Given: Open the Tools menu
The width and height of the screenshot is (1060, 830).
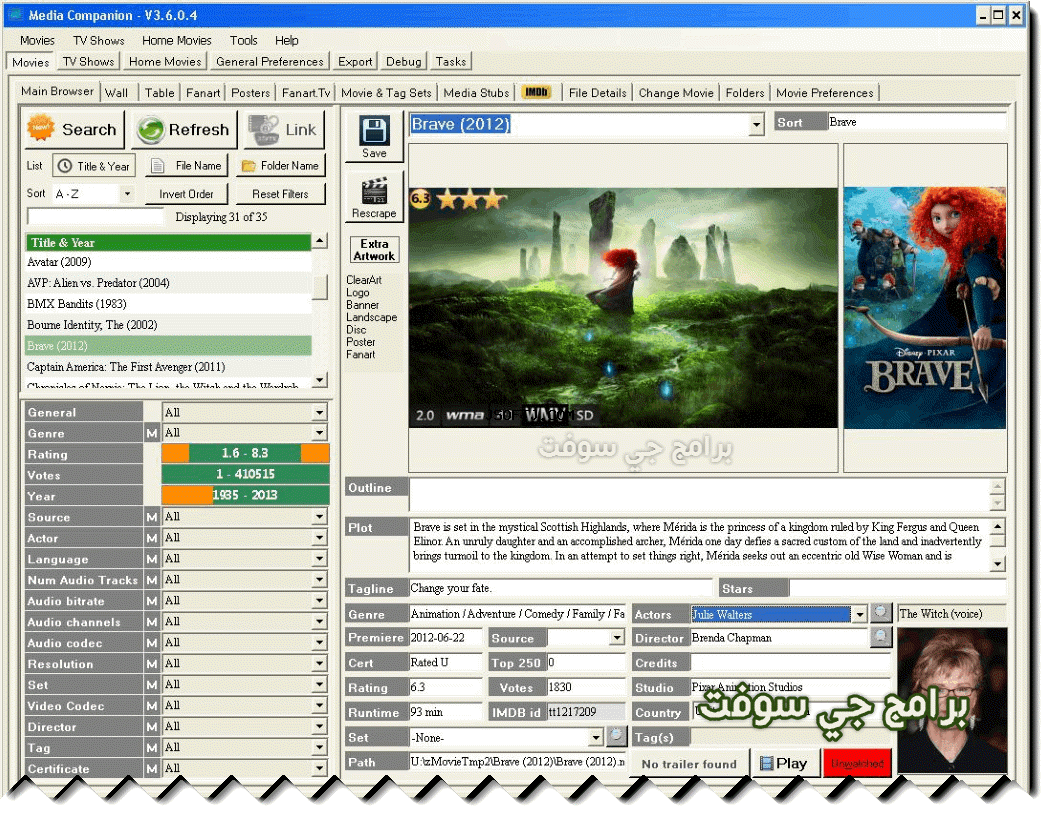Looking at the screenshot, I should coord(243,41).
